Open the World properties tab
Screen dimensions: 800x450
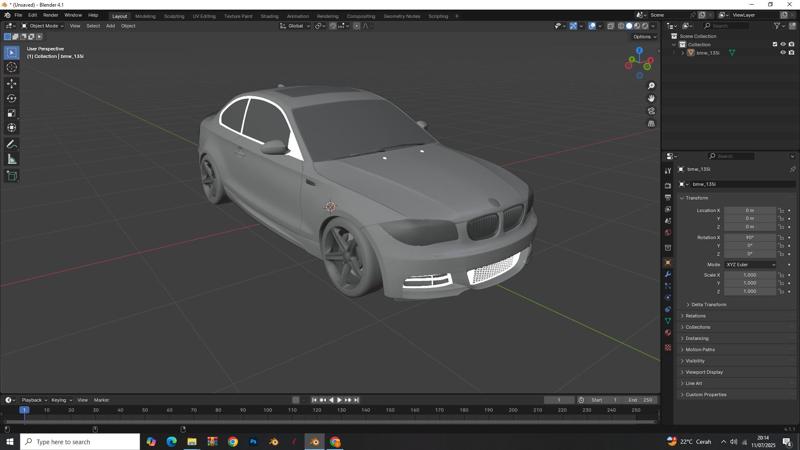[668, 233]
